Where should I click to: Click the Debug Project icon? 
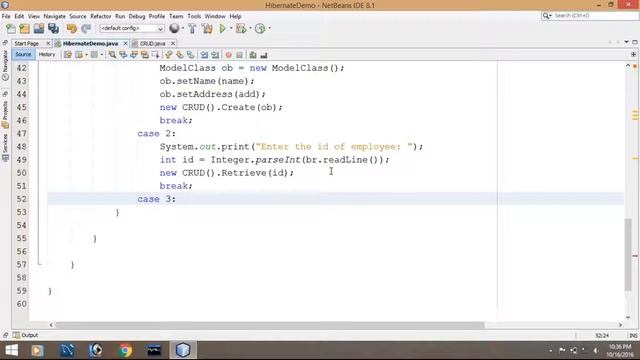[x=241, y=29]
